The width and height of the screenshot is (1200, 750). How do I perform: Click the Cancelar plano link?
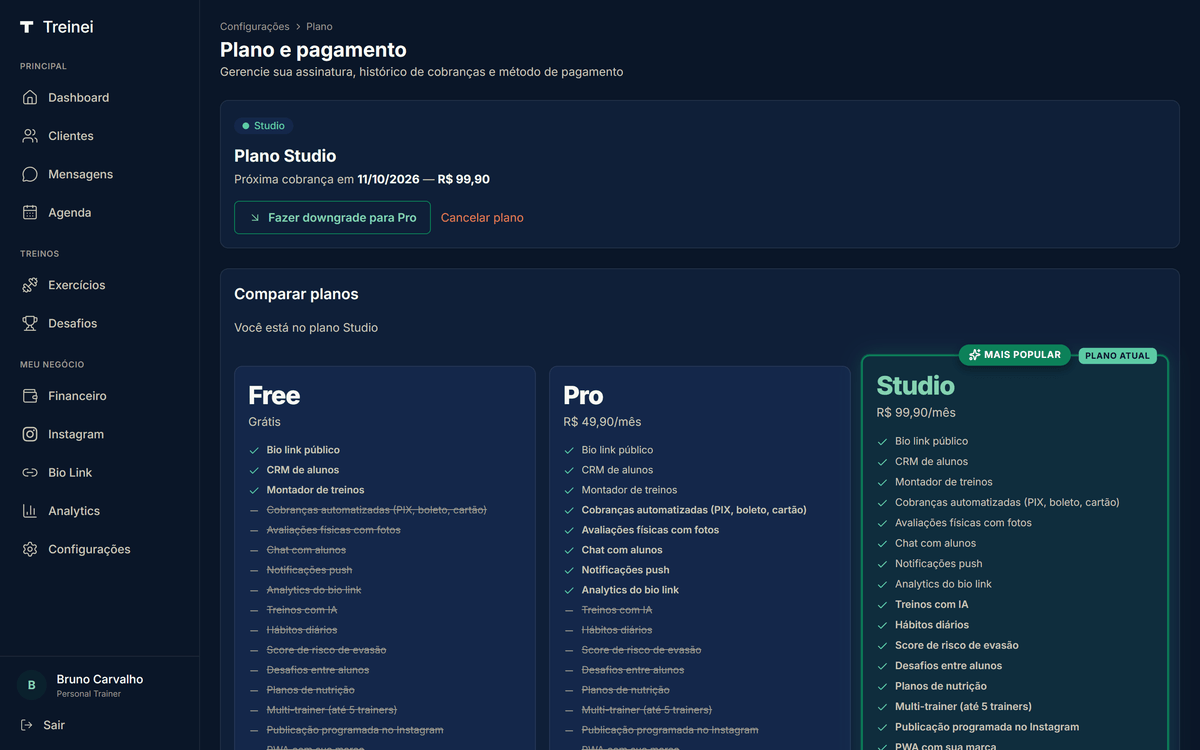point(482,217)
